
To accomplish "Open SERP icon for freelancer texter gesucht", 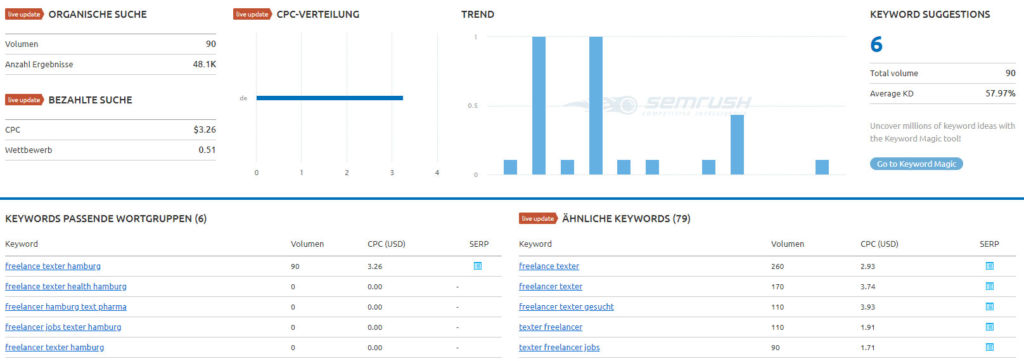I will pos(989,306).
